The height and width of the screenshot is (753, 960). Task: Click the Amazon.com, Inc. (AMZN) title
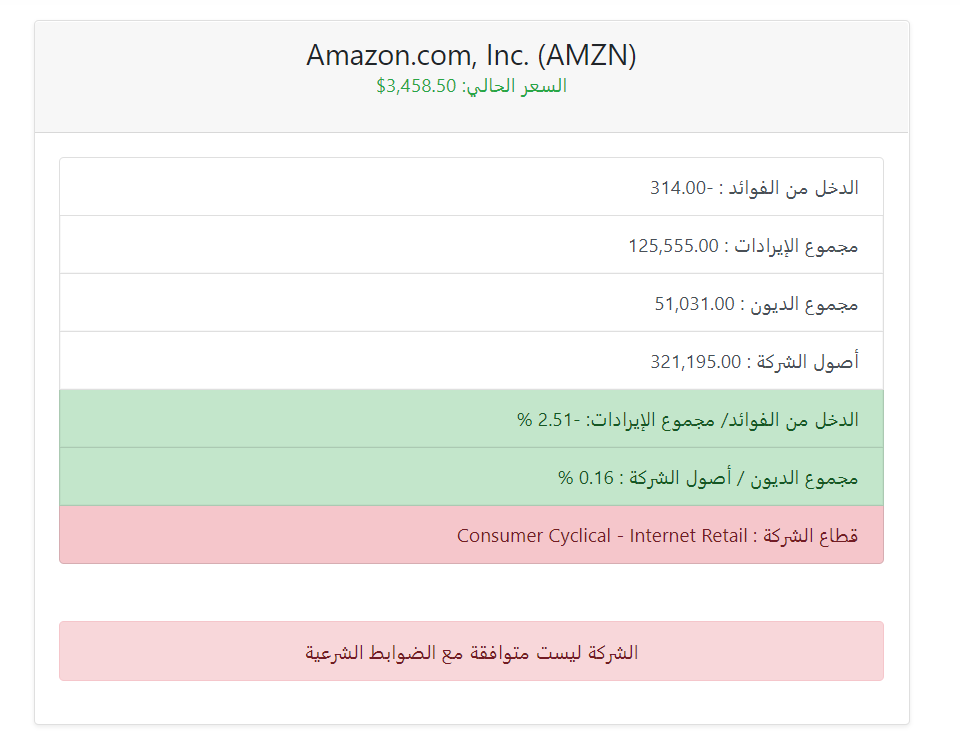(471, 55)
